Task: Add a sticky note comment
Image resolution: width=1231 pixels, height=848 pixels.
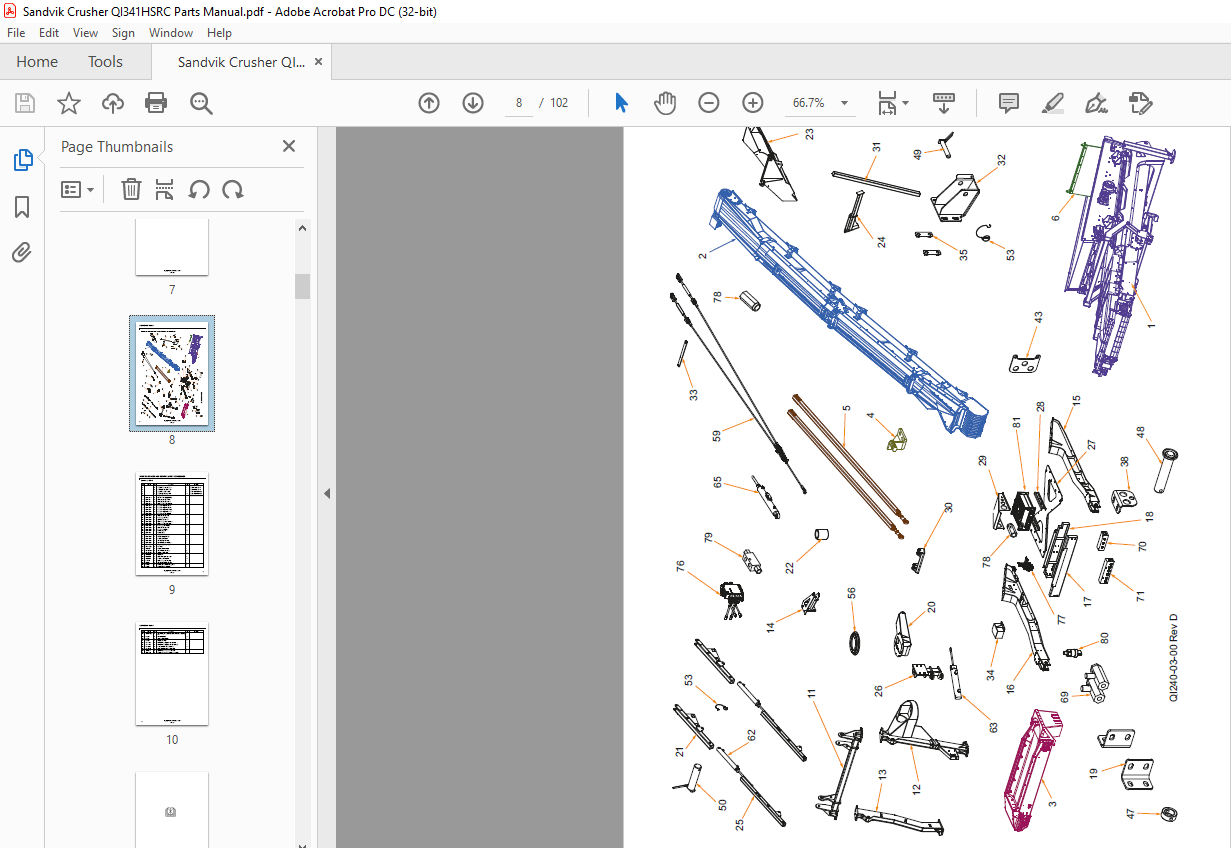Action: coord(1009,103)
